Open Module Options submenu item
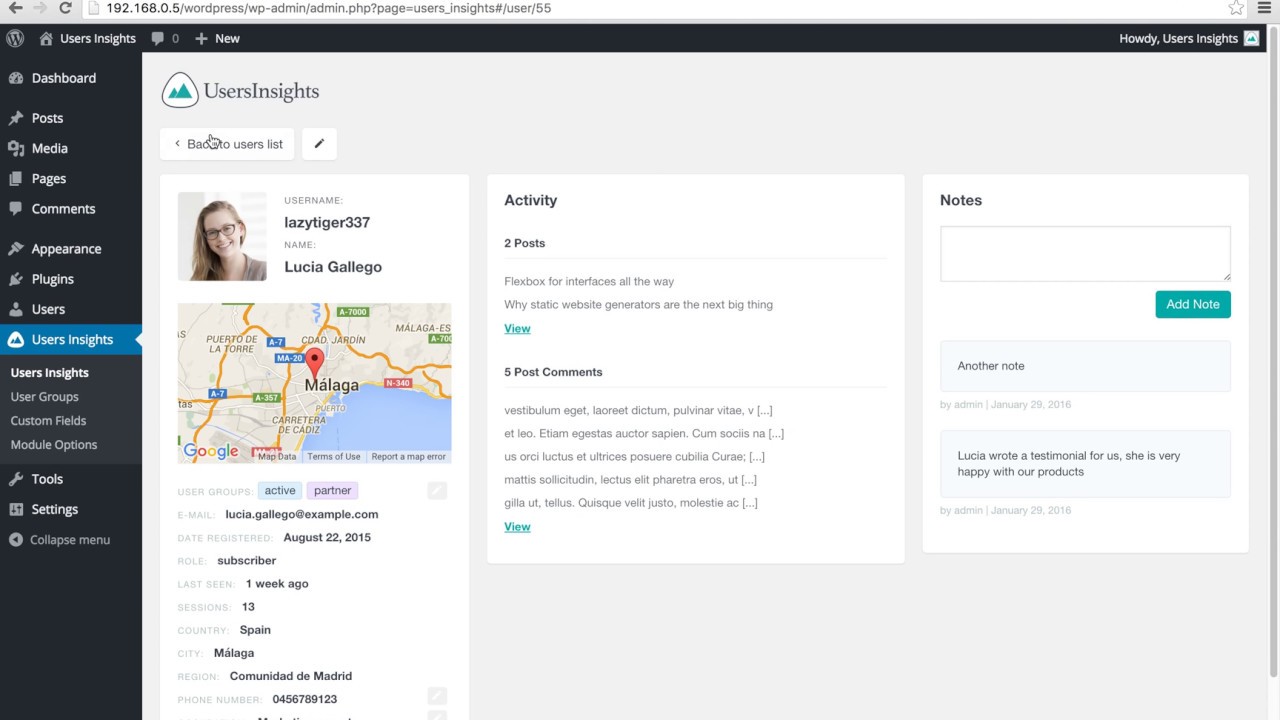 click(x=54, y=445)
